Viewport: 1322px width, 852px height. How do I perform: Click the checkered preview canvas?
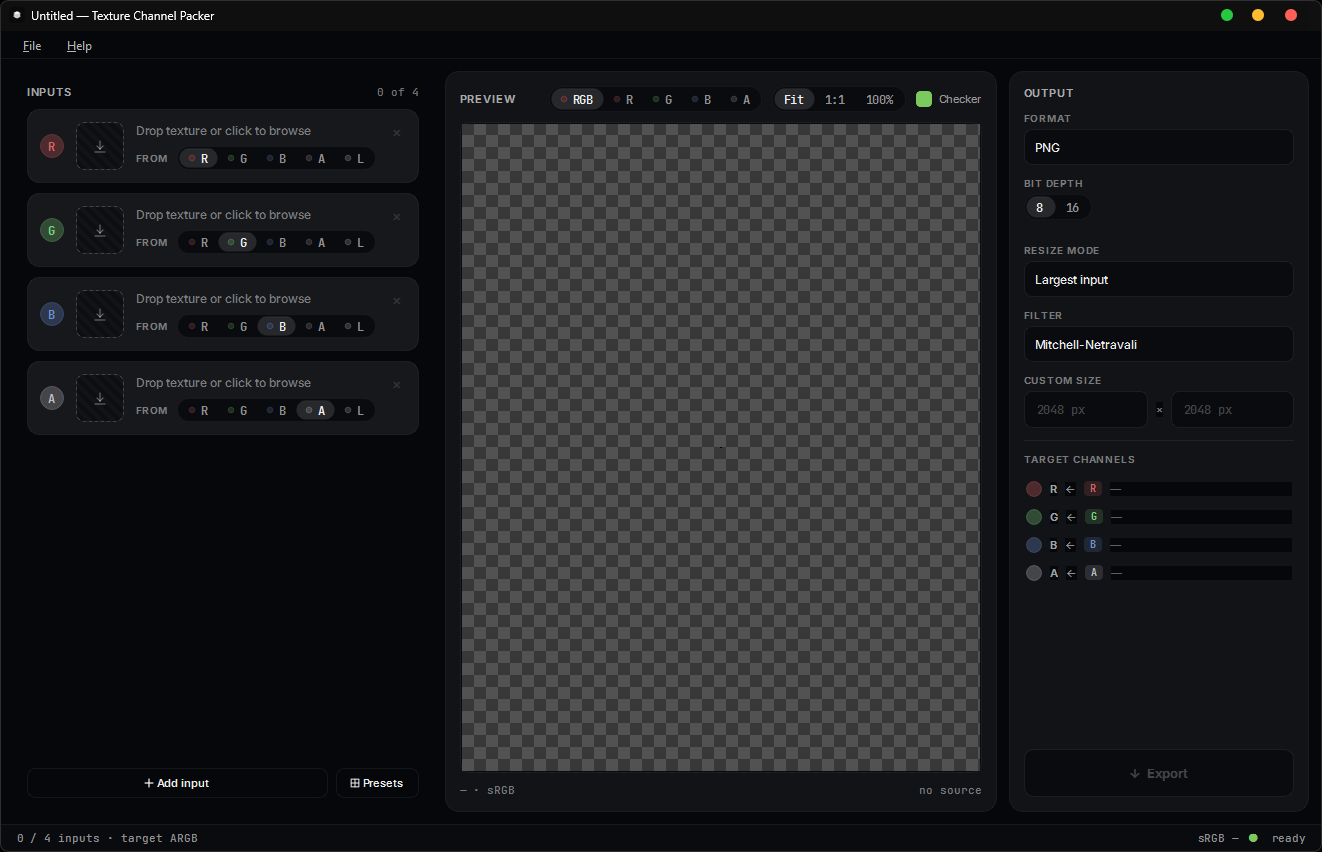721,447
